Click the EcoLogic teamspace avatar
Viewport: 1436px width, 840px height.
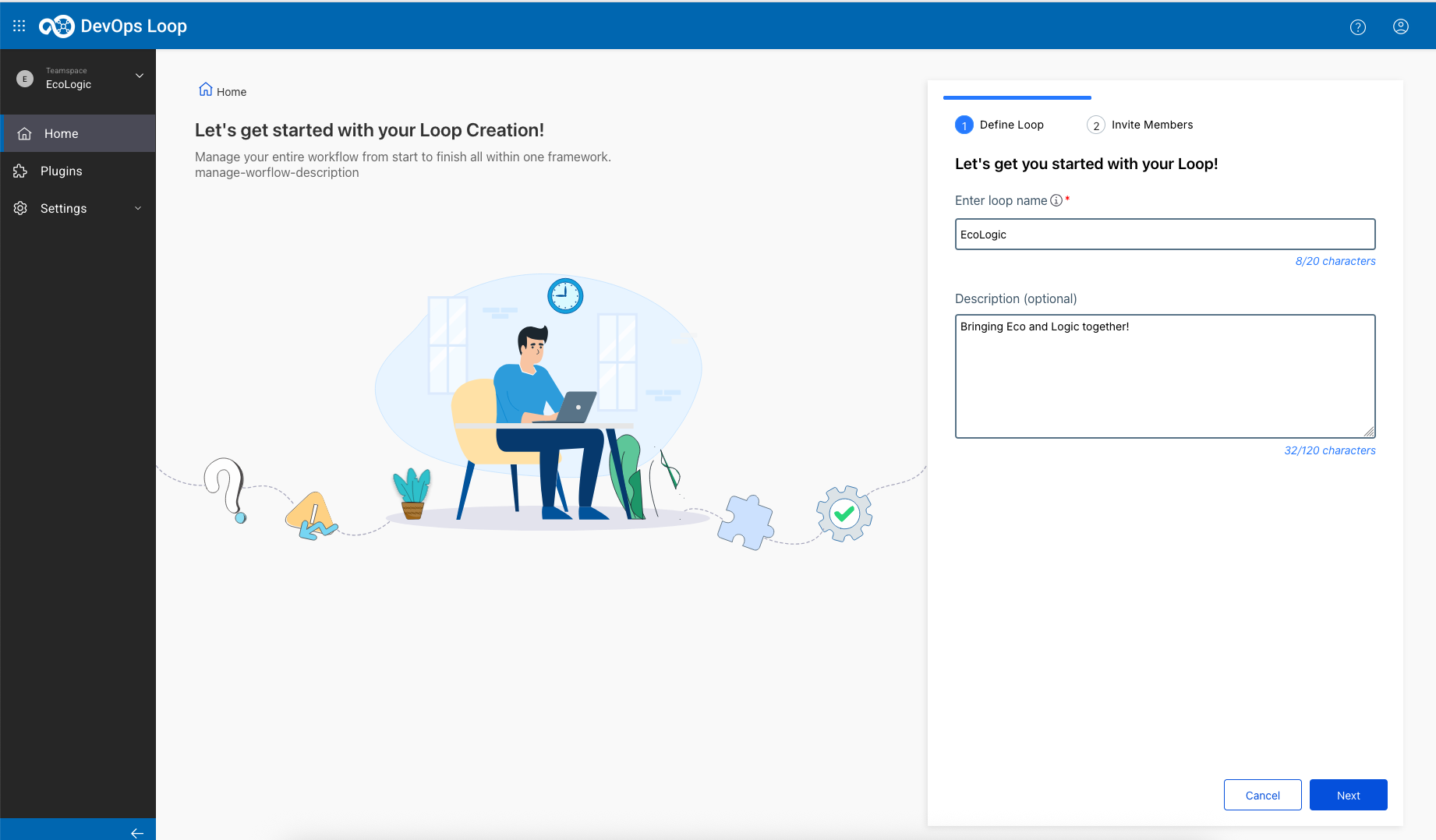(x=25, y=79)
